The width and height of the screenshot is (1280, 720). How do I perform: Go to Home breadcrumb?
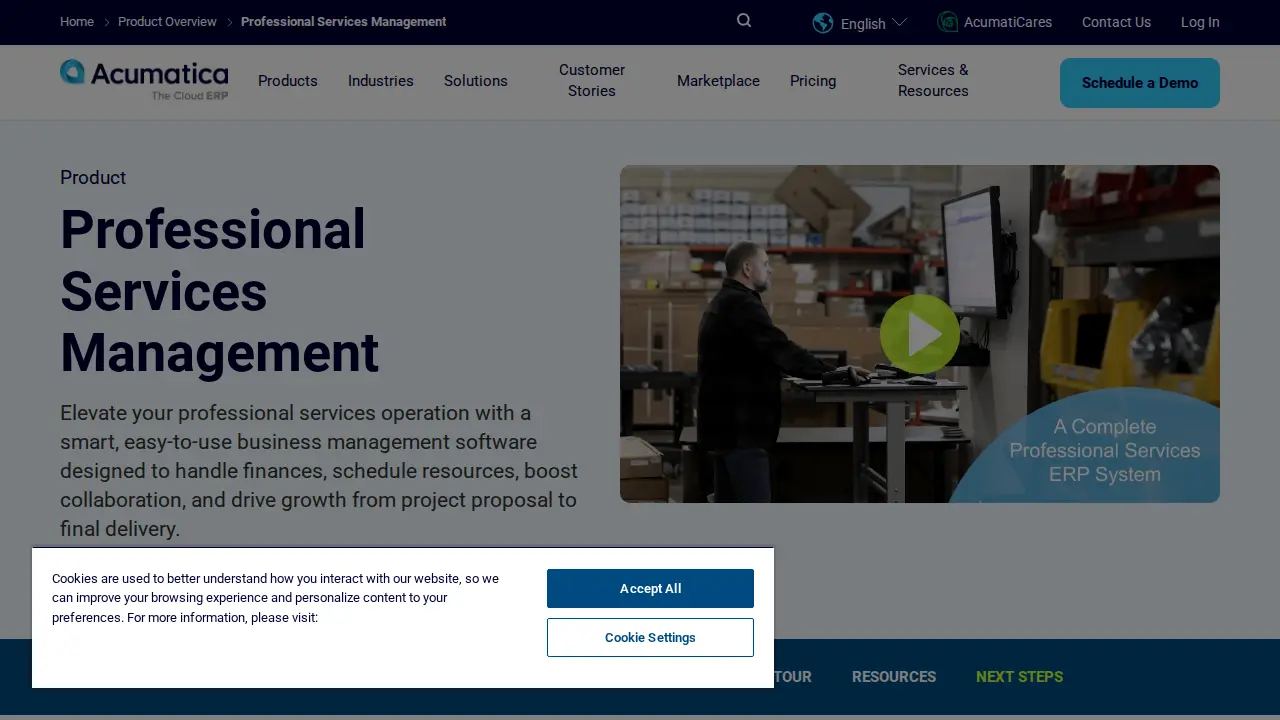tap(77, 22)
